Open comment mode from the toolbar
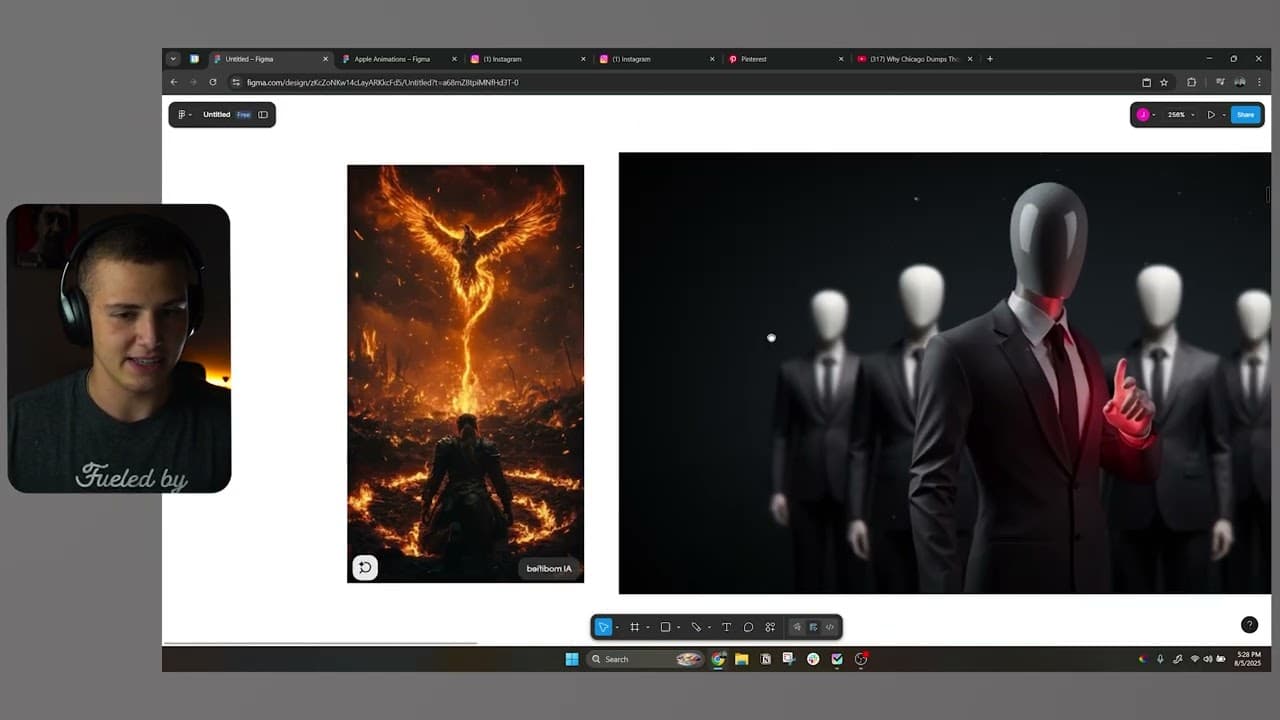Viewport: 1280px width, 720px height. [x=748, y=627]
